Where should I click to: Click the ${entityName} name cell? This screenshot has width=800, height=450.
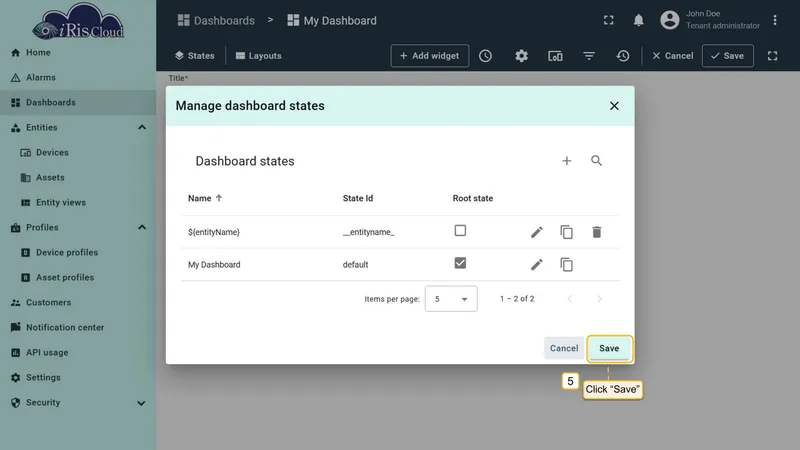pyautogui.click(x=214, y=232)
